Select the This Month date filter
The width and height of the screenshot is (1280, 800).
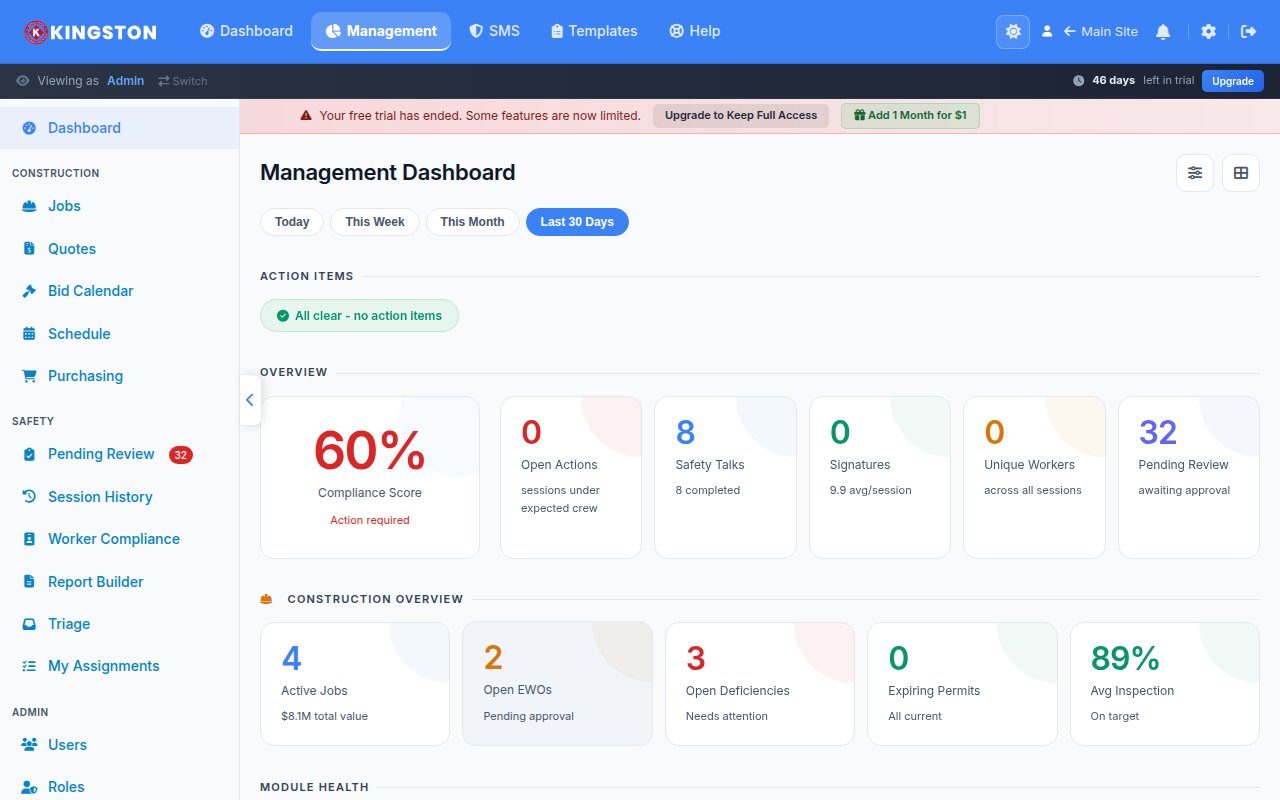coord(472,222)
